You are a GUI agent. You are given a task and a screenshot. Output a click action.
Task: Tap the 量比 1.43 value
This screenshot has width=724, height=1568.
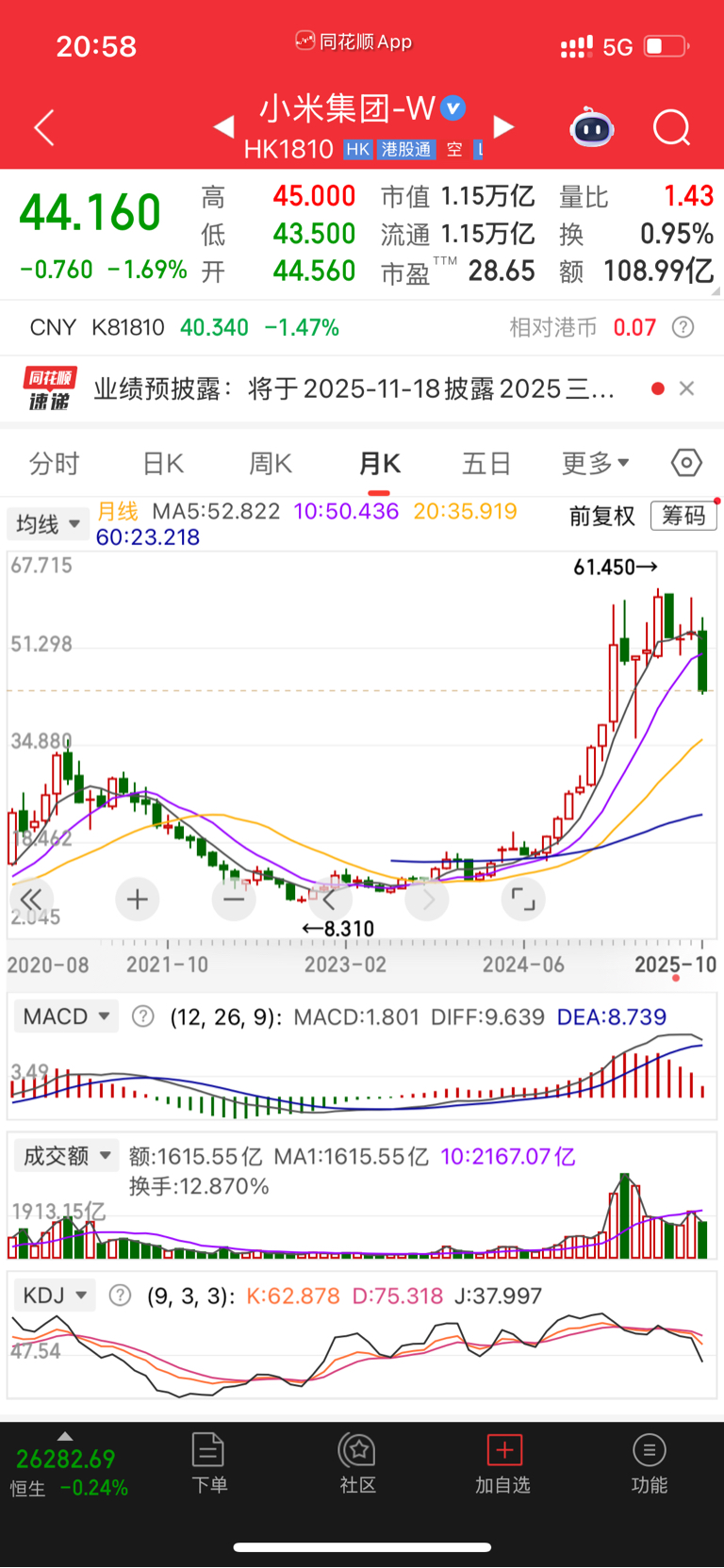point(636,196)
